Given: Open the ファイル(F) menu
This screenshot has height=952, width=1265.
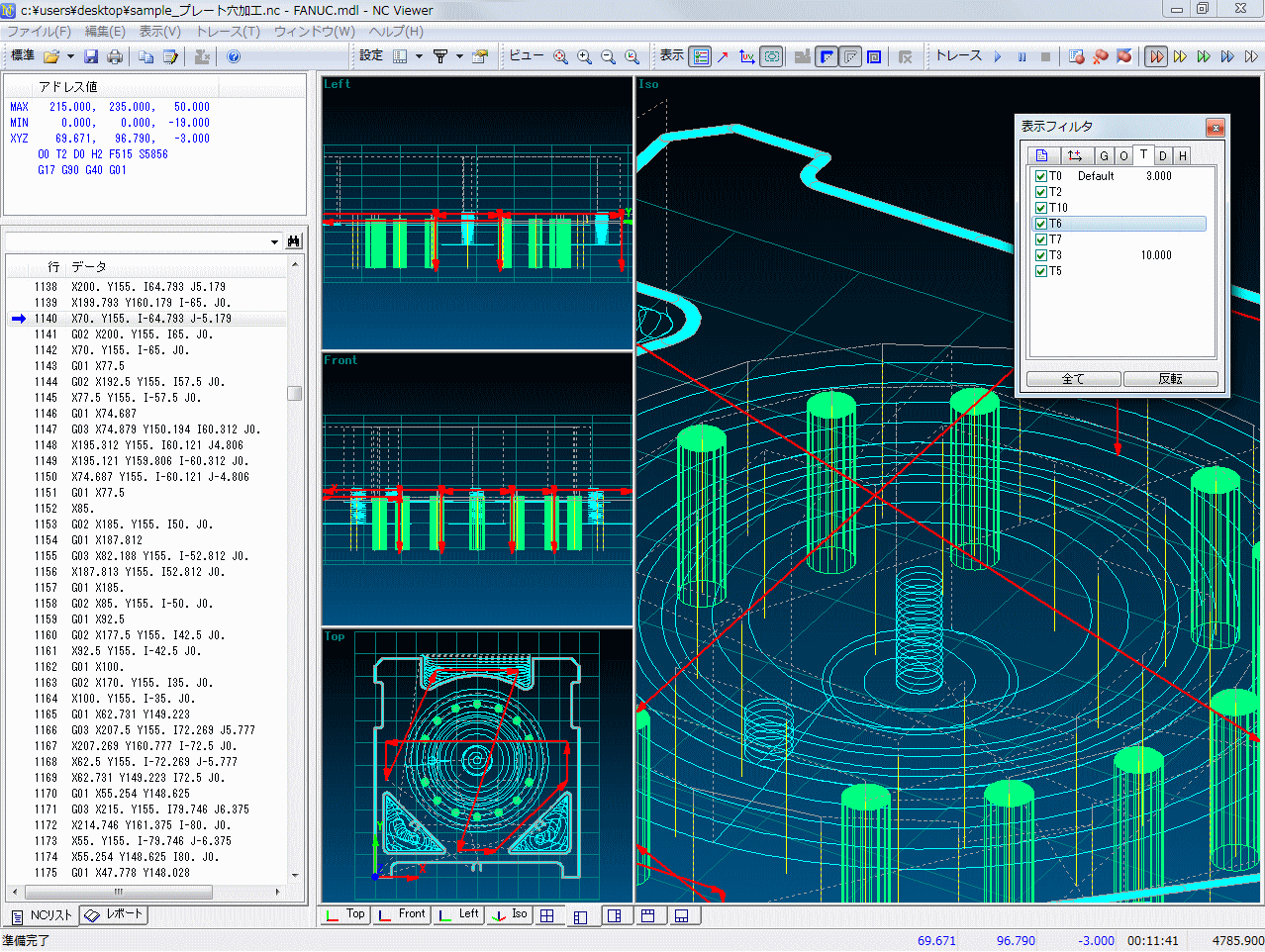Looking at the screenshot, I should pyautogui.click(x=39, y=32).
